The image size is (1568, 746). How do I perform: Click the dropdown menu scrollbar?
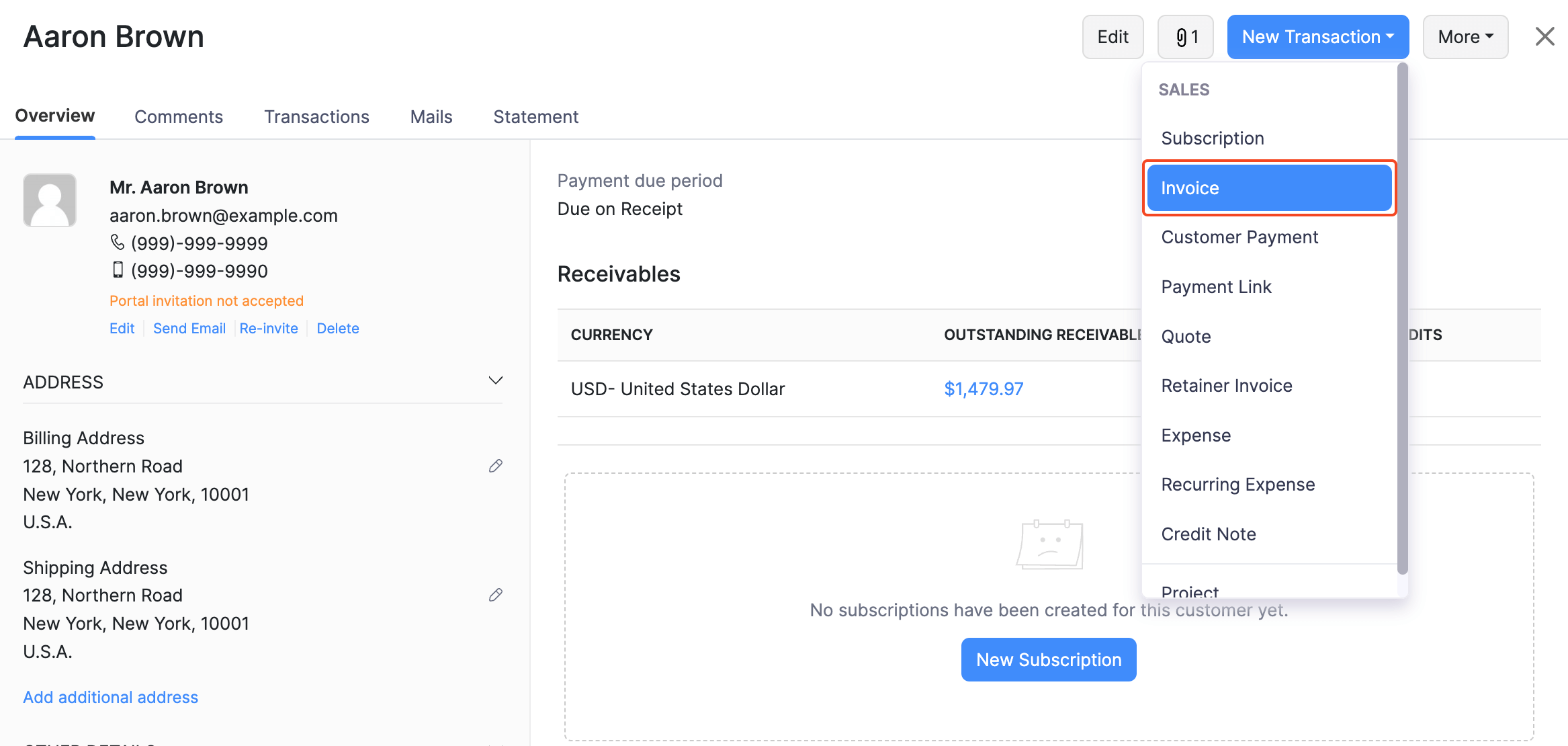(1401, 323)
